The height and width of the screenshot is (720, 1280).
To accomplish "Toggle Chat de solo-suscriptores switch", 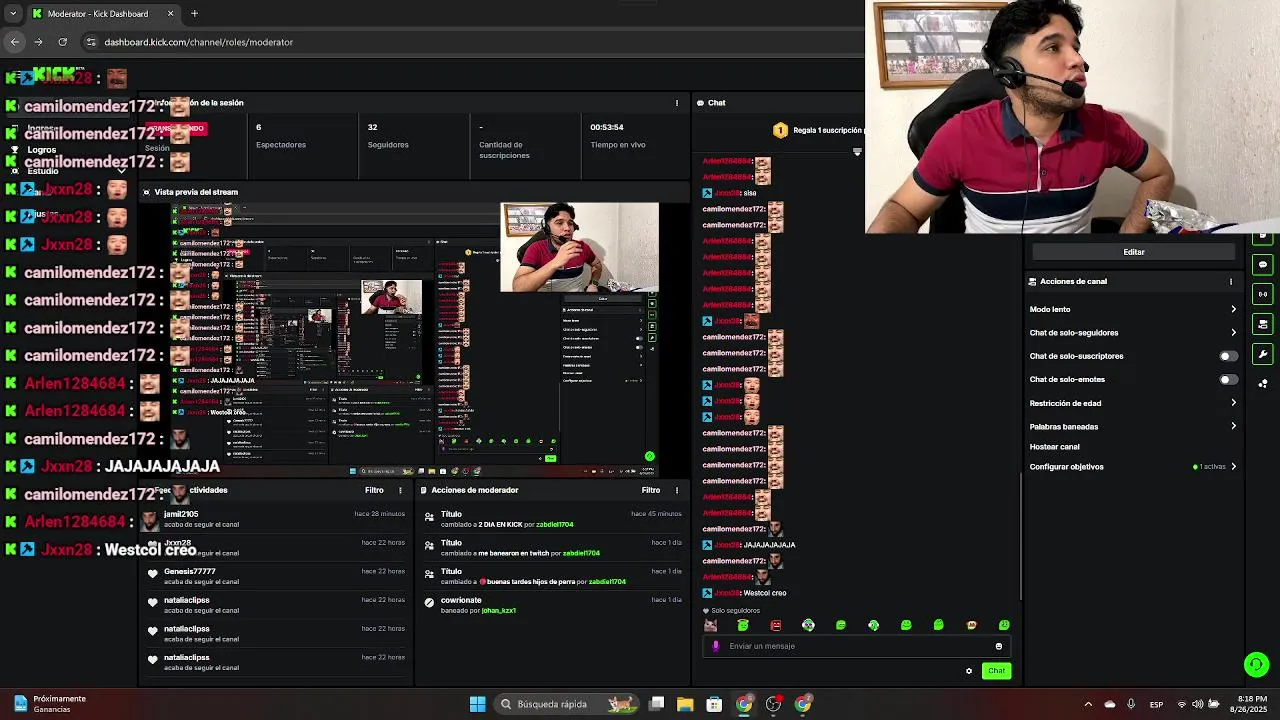I will coord(1228,356).
